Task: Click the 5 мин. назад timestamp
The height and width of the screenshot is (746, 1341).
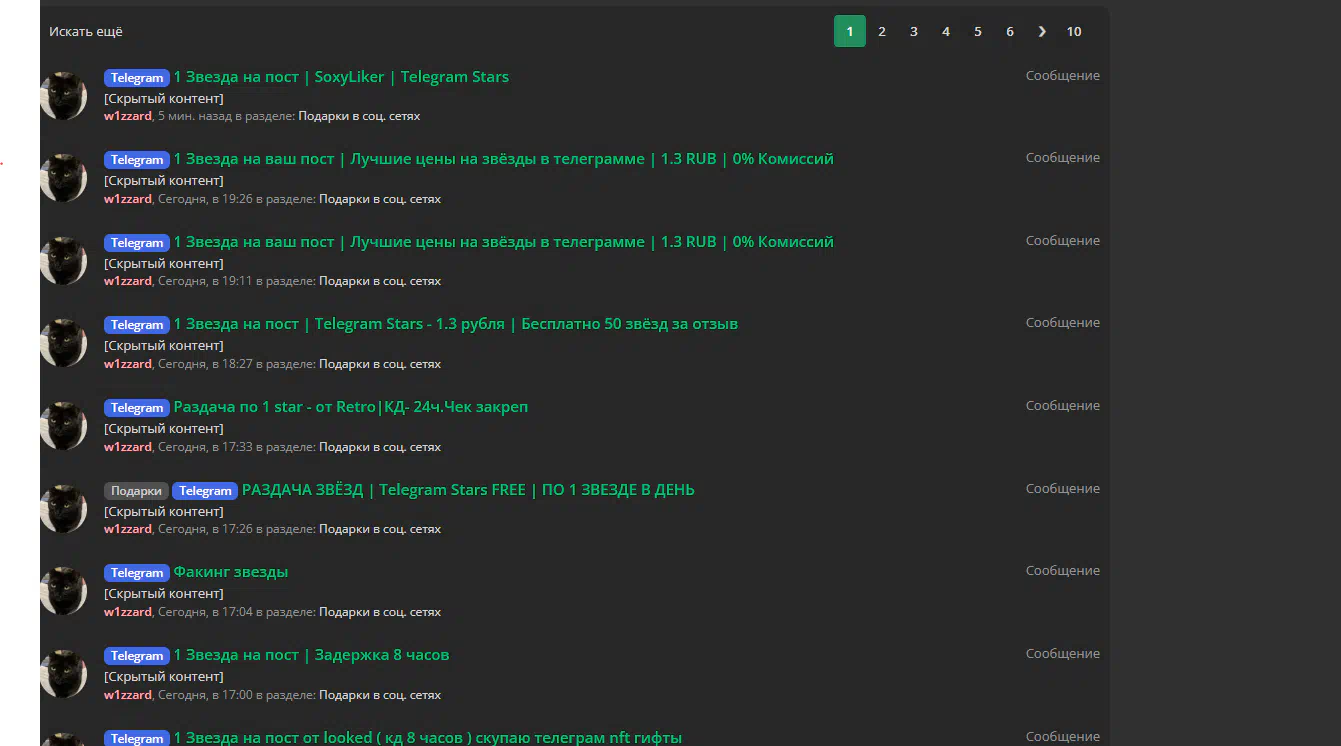Action: coord(195,116)
